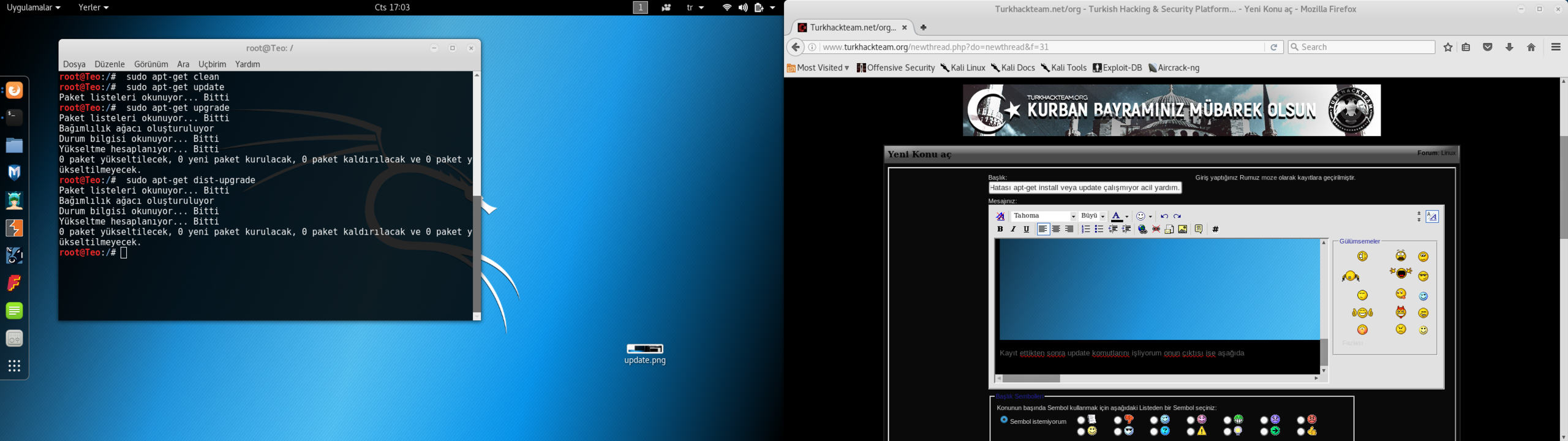Click the Remove Formatting icon in editor toolbar
1568x441 pixels.
(x=1000, y=216)
